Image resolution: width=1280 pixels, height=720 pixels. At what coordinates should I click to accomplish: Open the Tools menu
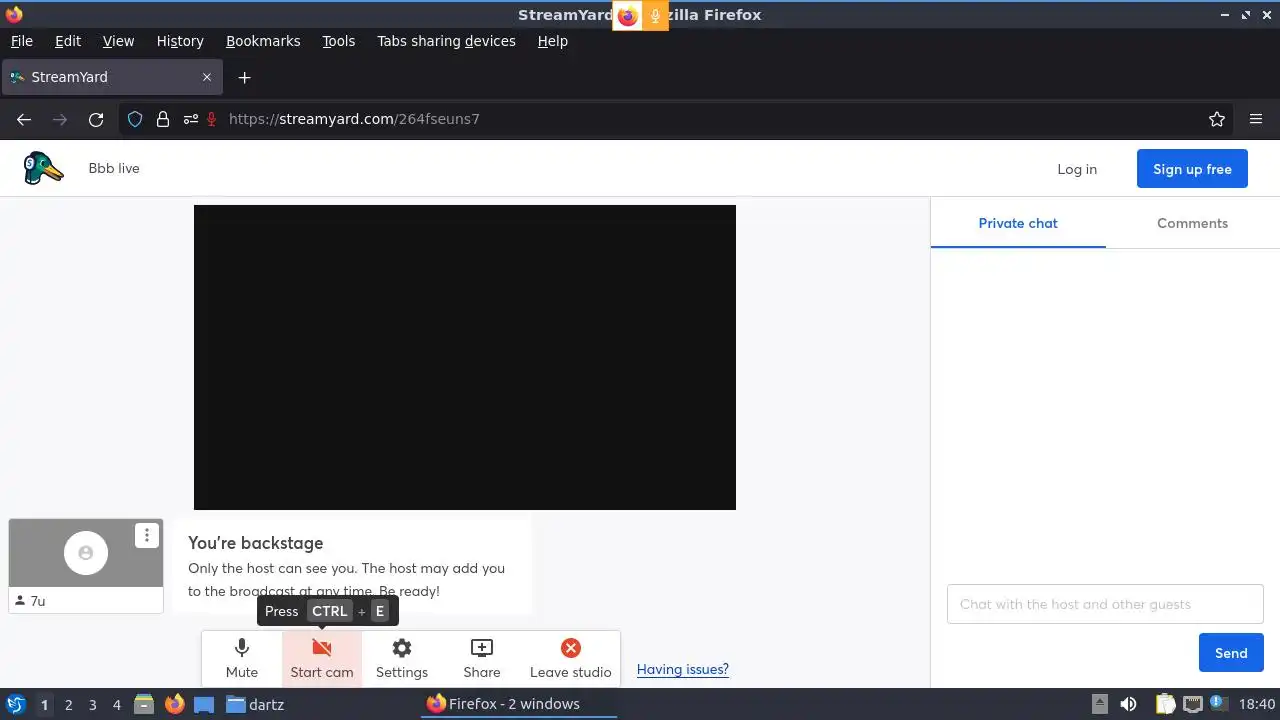pos(338,41)
